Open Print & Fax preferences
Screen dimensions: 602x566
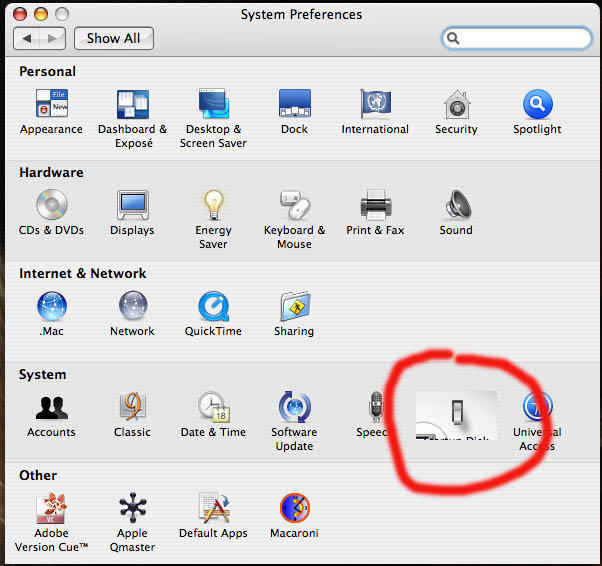pos(376,204)
